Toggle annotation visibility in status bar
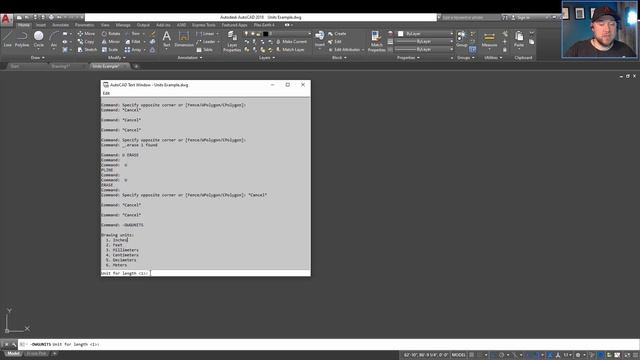 [x=551, y=355]
